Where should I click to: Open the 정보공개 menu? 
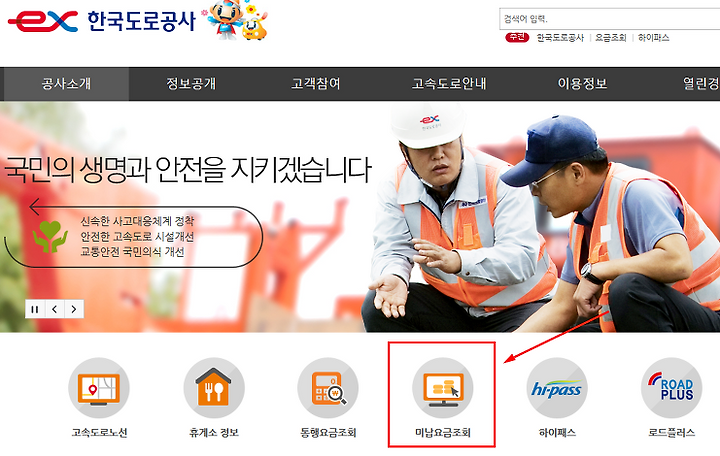[x=191, y=84]
